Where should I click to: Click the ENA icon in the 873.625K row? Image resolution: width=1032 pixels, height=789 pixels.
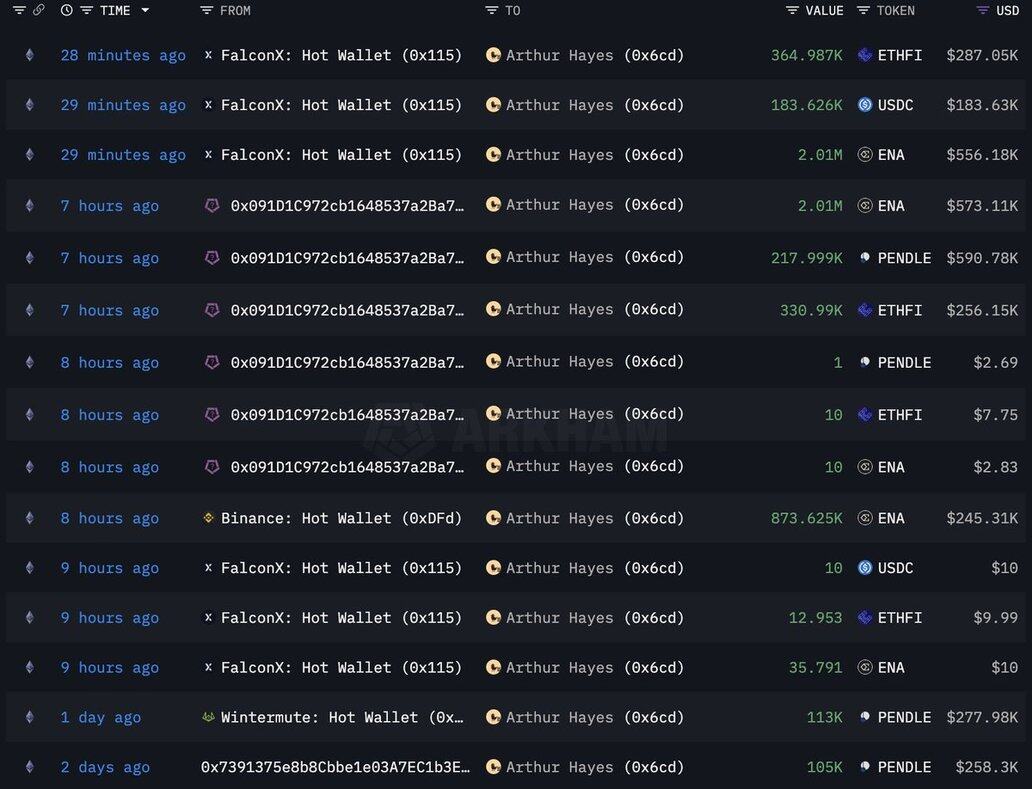coord(865,518)
